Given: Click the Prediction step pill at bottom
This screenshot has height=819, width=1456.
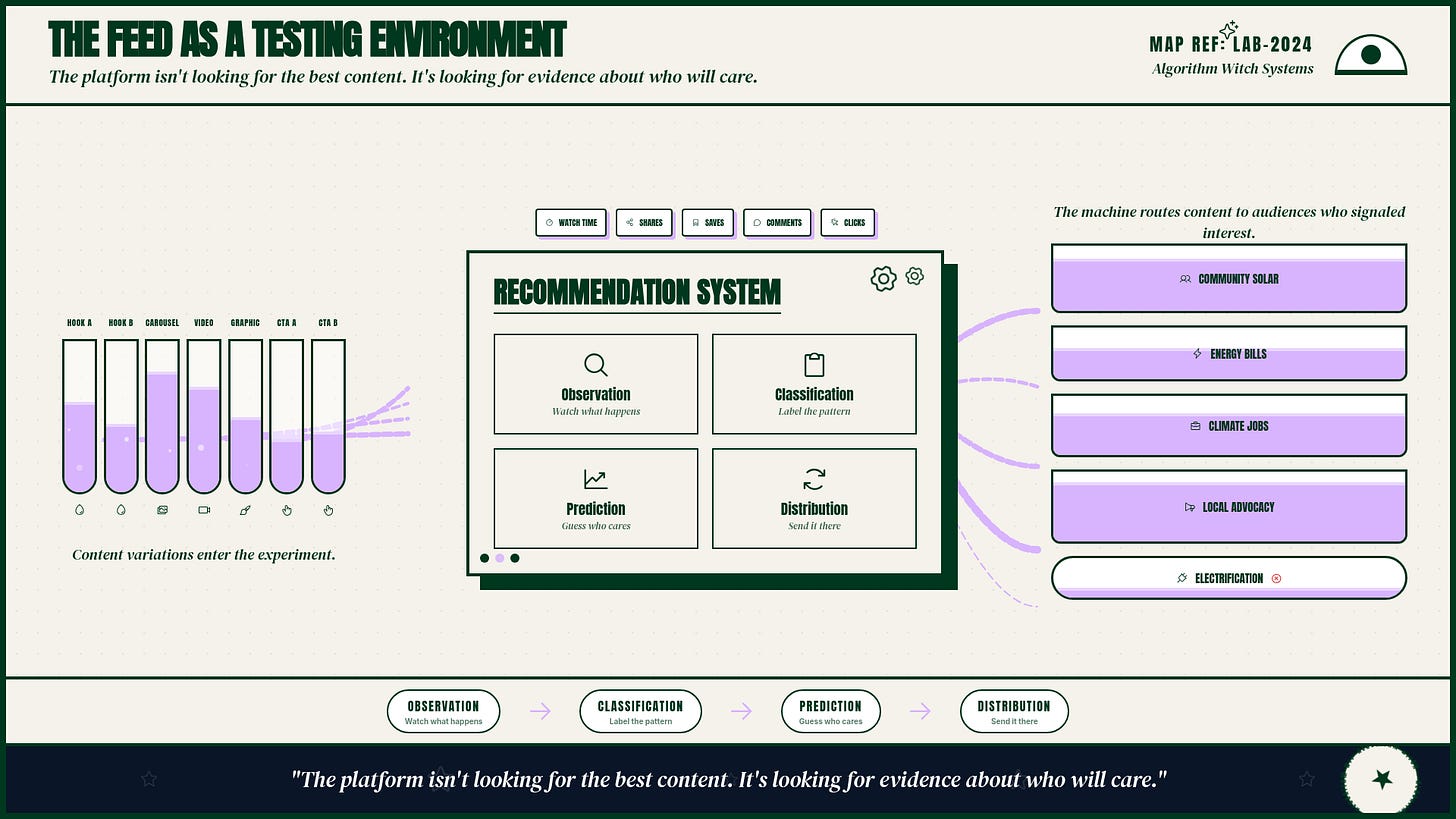Looking at the screenshot, I should tap(830, 711).
